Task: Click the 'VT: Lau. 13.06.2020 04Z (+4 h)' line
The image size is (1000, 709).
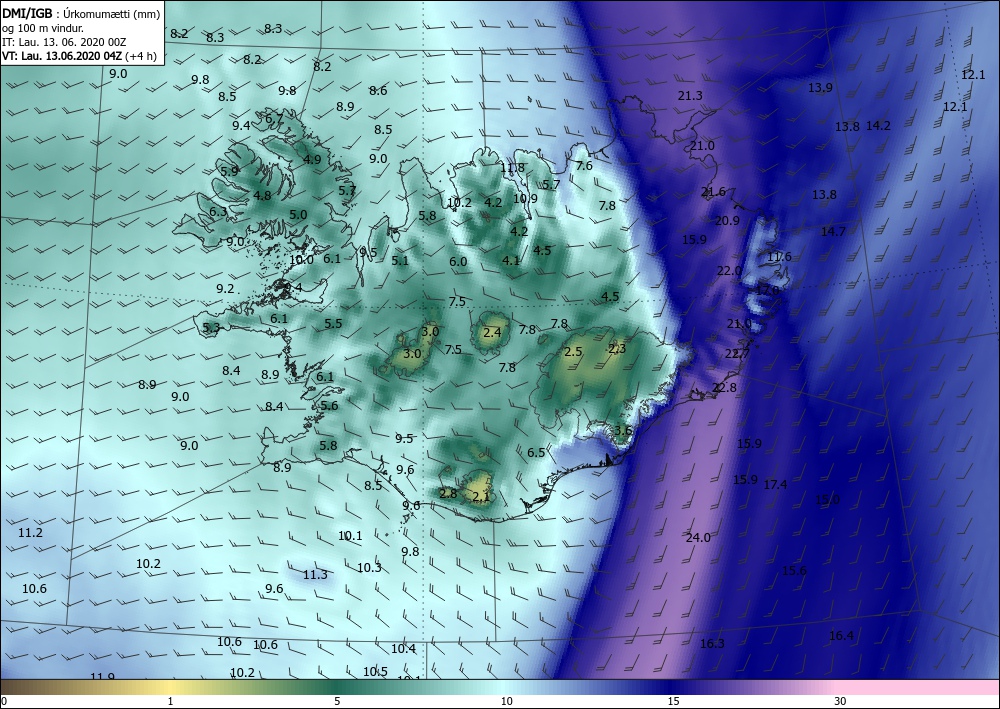Action: [x=79, y=55]
